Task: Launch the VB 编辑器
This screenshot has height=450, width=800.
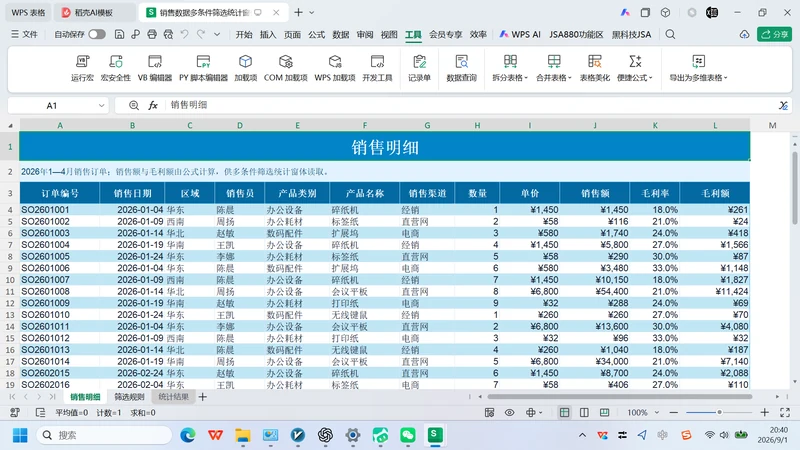Action: click(x=155, y=68)
